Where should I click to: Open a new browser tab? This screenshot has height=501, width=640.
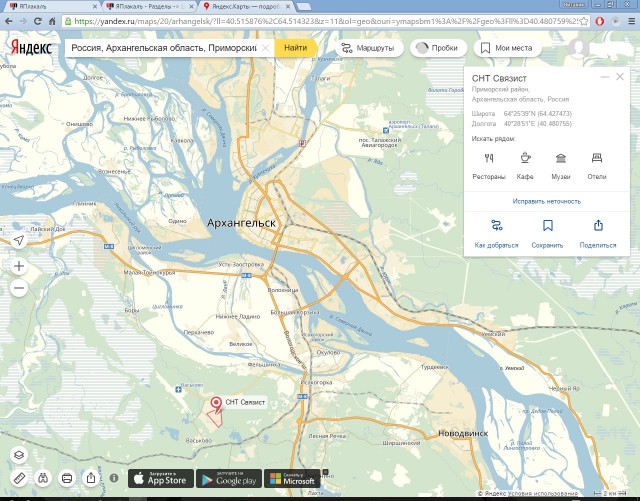tap(303, 7)
